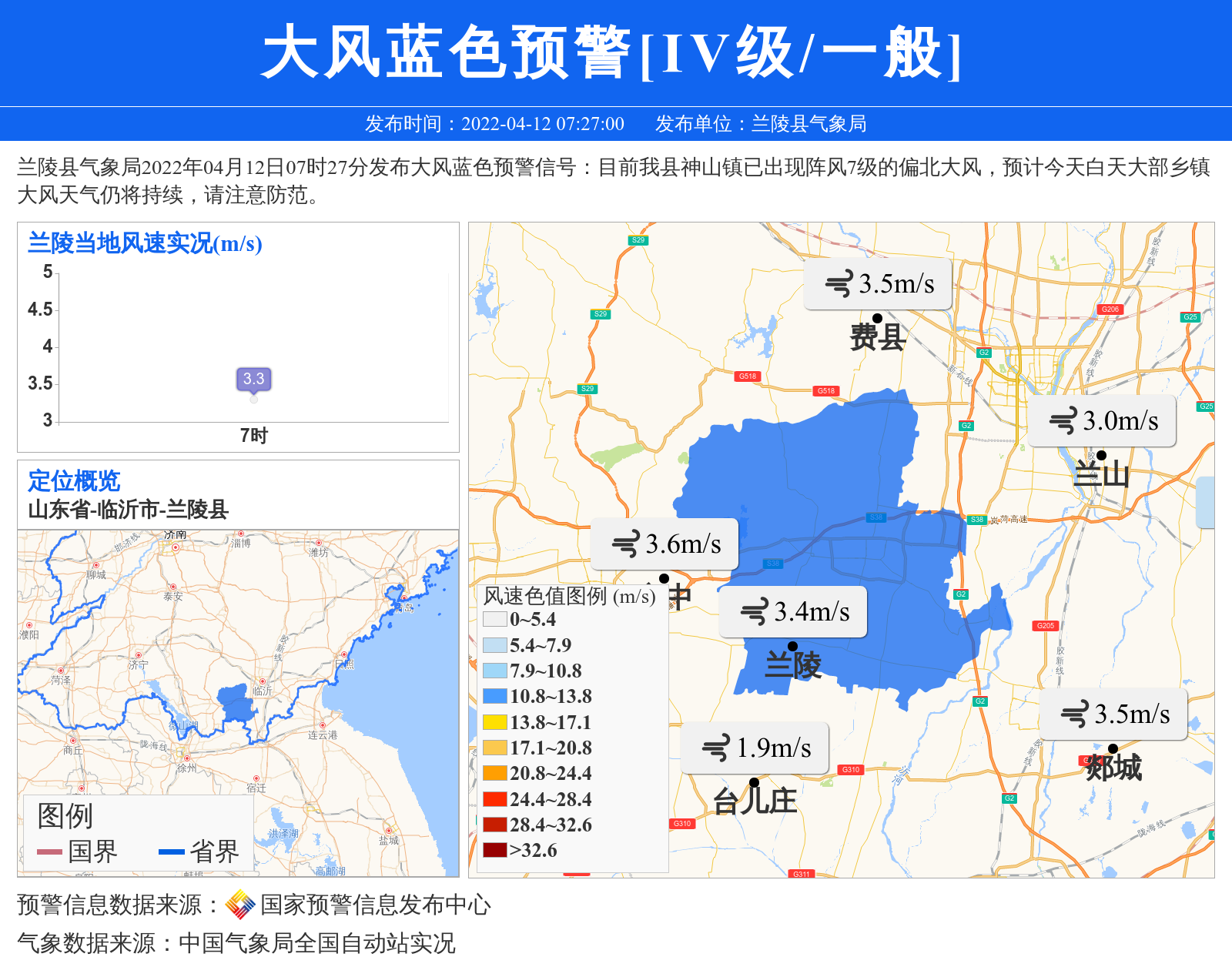
Task: Click the 兰陵当地风速实况 chart title
Action: [145, 243]
